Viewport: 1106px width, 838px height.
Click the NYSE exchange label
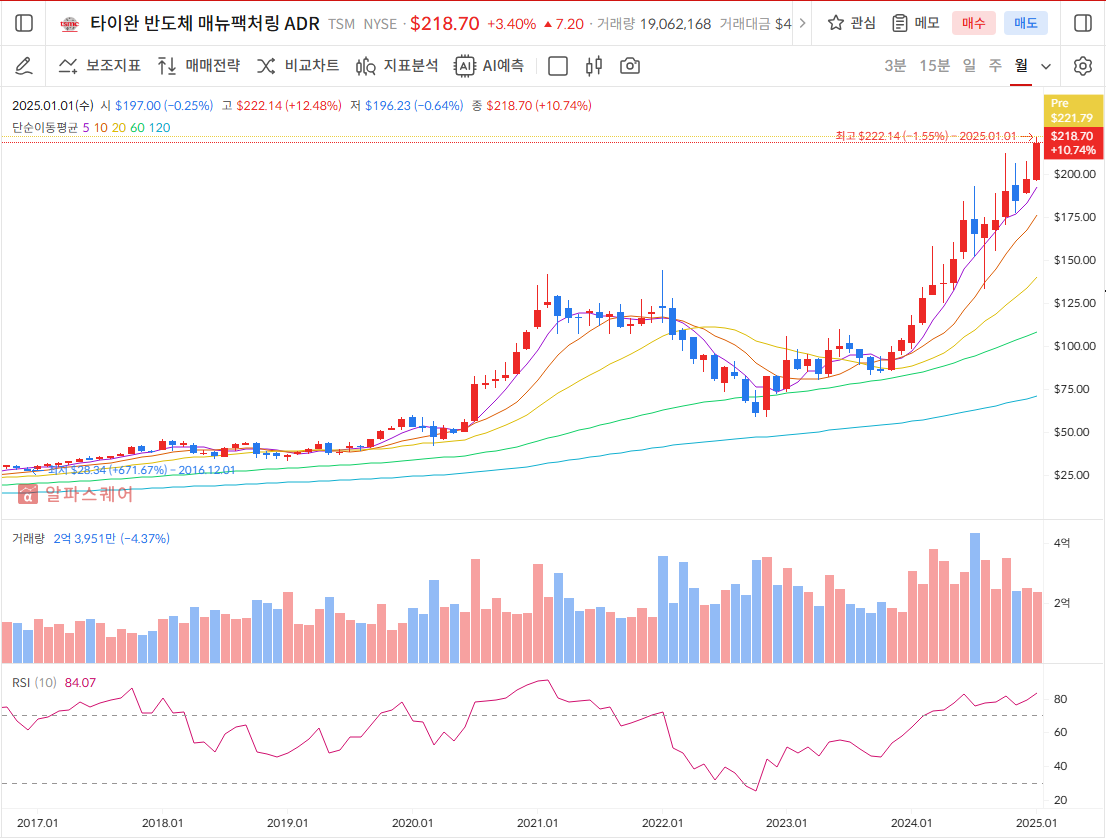pyautogui.click(x=380, y=24)
